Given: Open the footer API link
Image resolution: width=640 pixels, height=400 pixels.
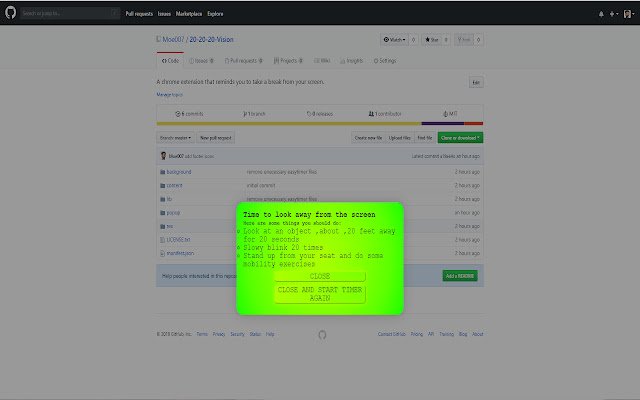Looking at the screenshot, I should pos(431,334).
